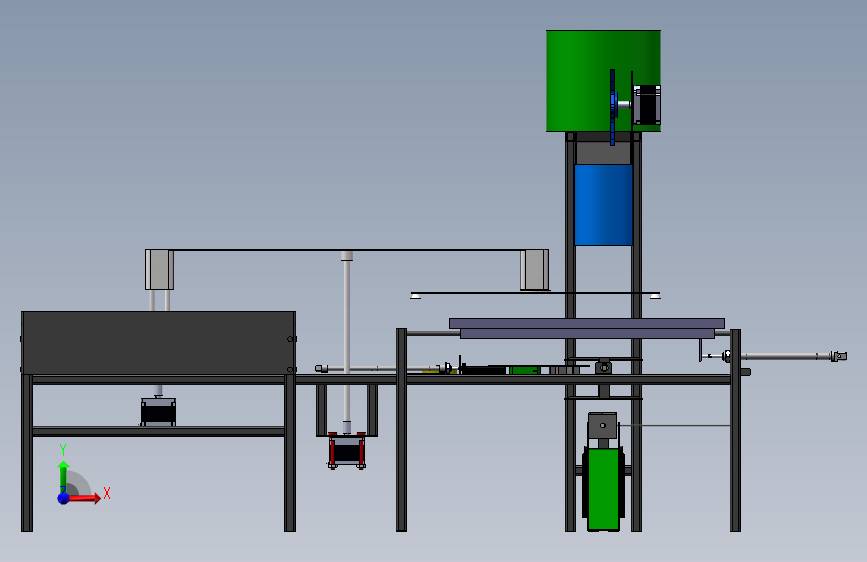Select the stepper motor on the hopper
The width and height of the screenshot is (867, 562).
[647, 105]
